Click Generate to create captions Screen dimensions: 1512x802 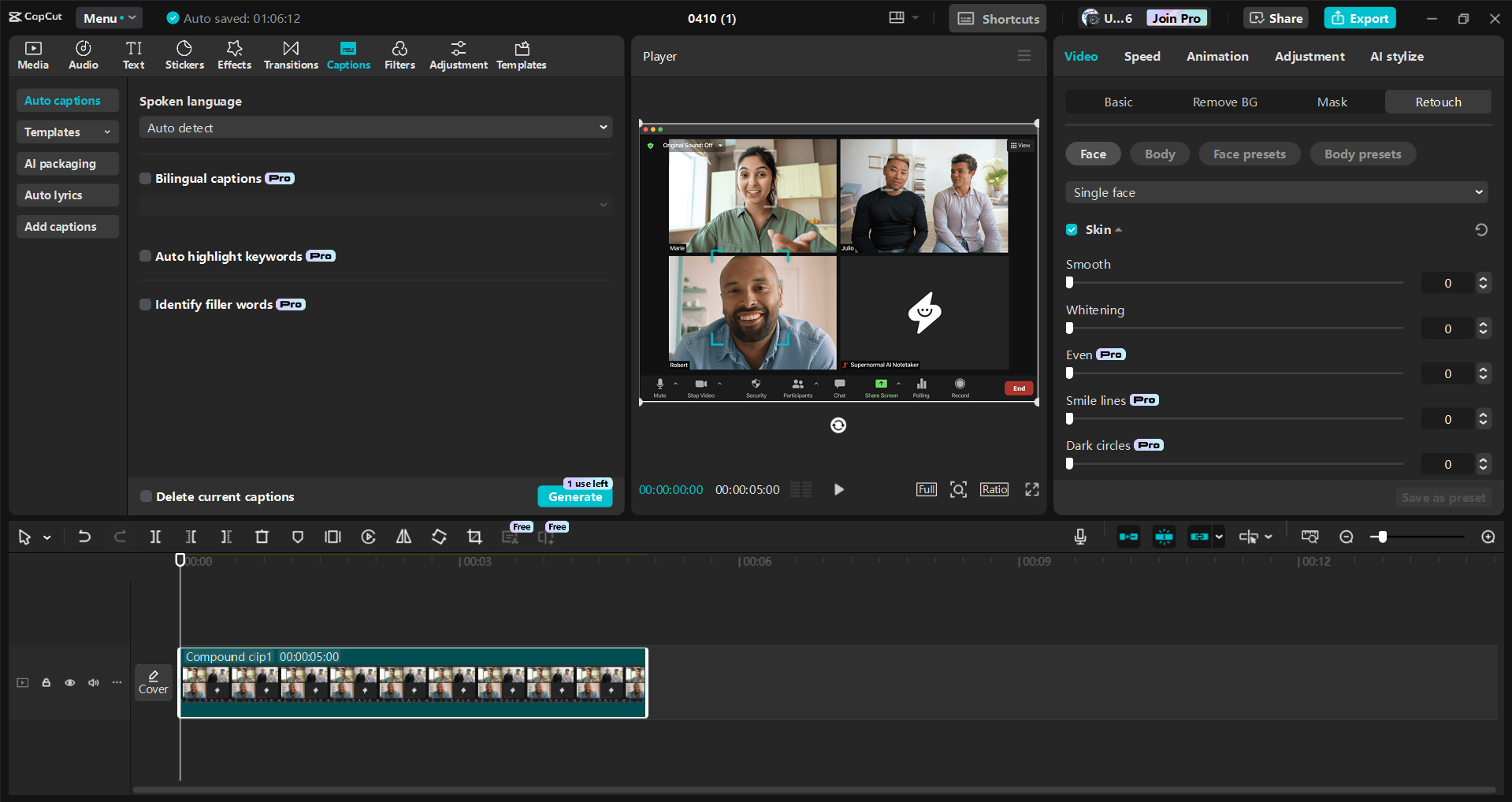coord(574,497)
